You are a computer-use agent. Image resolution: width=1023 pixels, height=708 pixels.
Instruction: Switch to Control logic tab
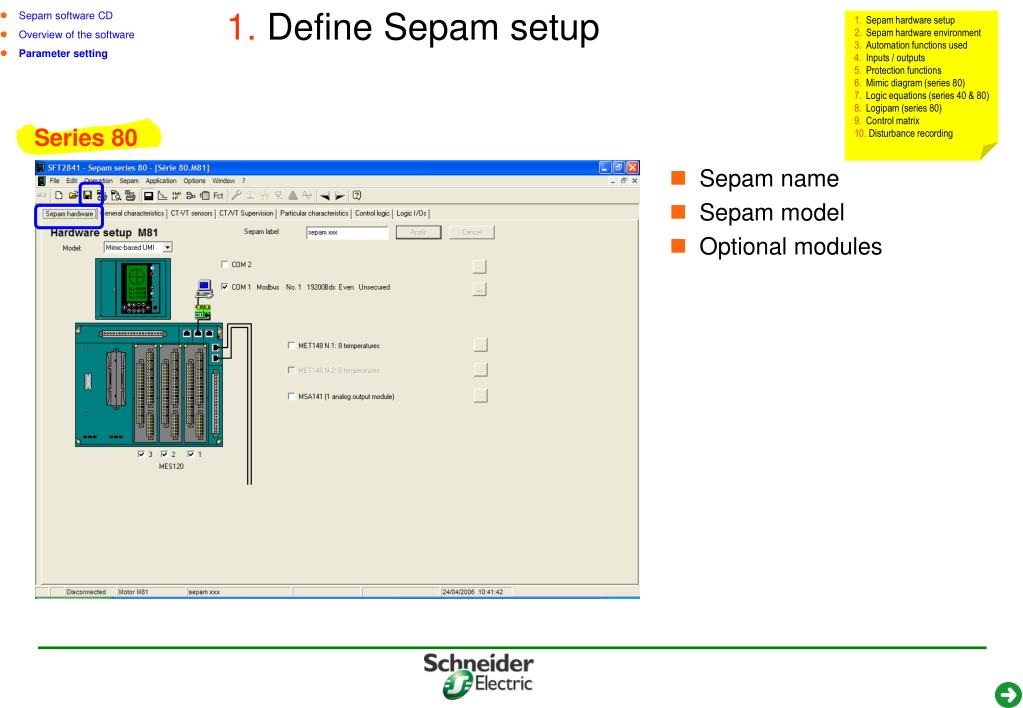373,213
